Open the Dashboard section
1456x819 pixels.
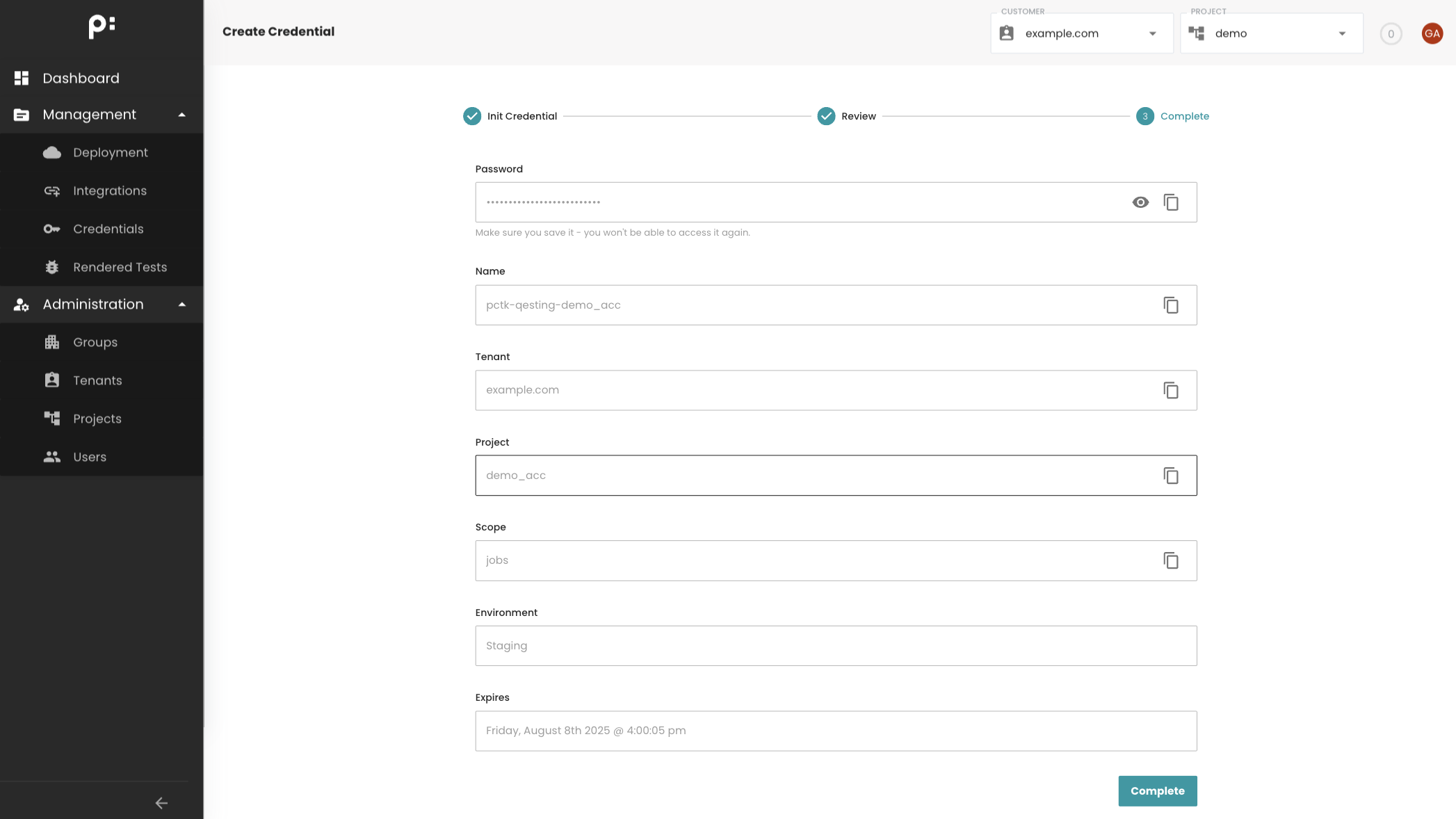coord(81,78)
